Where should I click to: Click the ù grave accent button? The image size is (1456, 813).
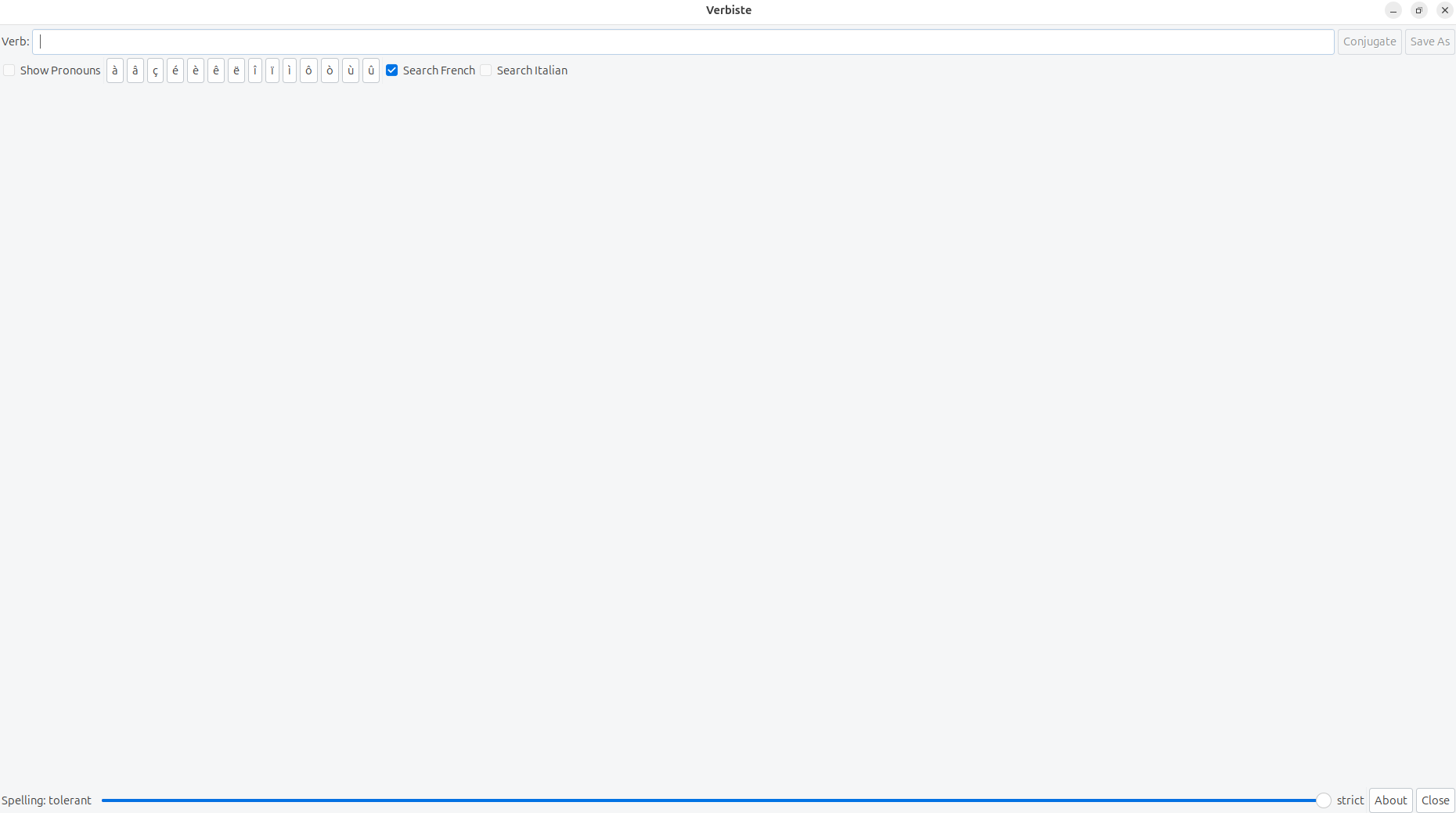point(351,70)
